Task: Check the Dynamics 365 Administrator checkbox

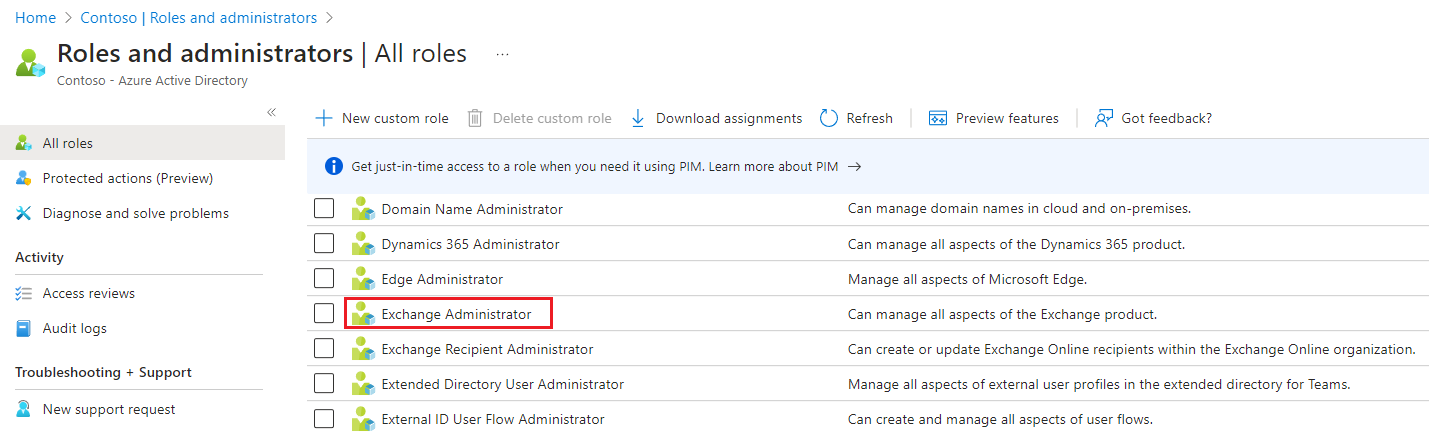Action: 324,244
